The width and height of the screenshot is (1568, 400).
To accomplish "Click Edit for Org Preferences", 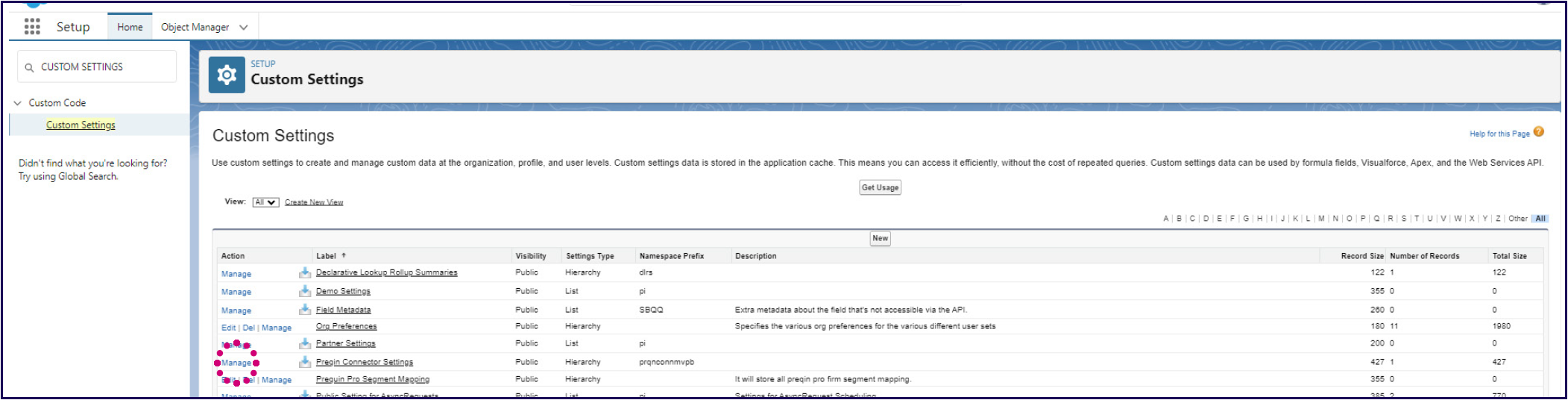I will coord(228,328).
